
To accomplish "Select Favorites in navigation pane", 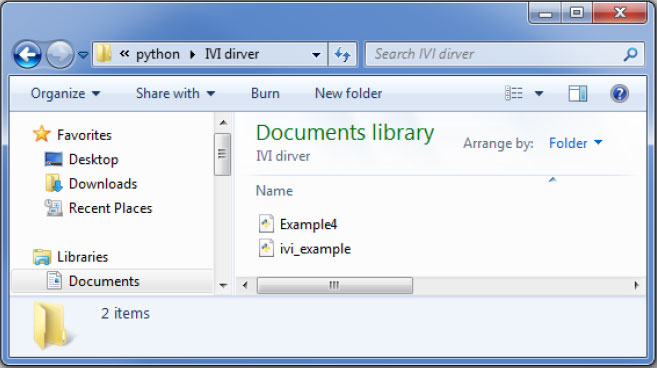I will tap(84, 135).
